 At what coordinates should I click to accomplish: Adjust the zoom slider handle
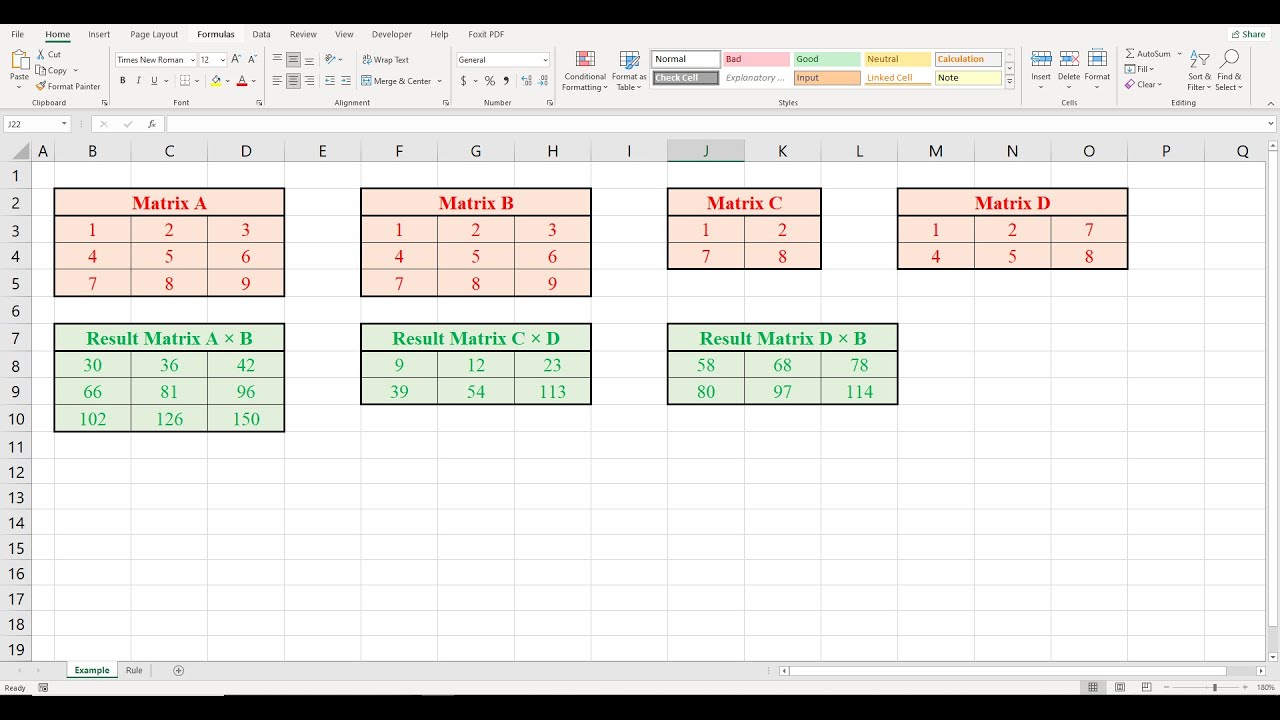click(1215, 688)
